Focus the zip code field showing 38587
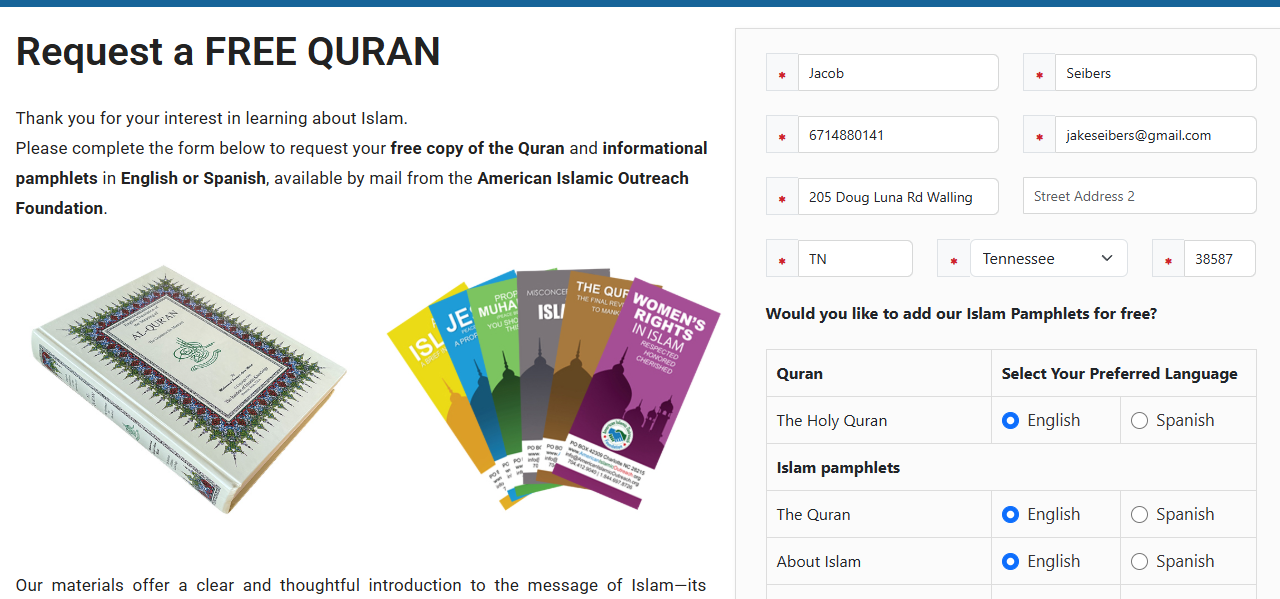The image size is (1280, 599). point(1219,259)
